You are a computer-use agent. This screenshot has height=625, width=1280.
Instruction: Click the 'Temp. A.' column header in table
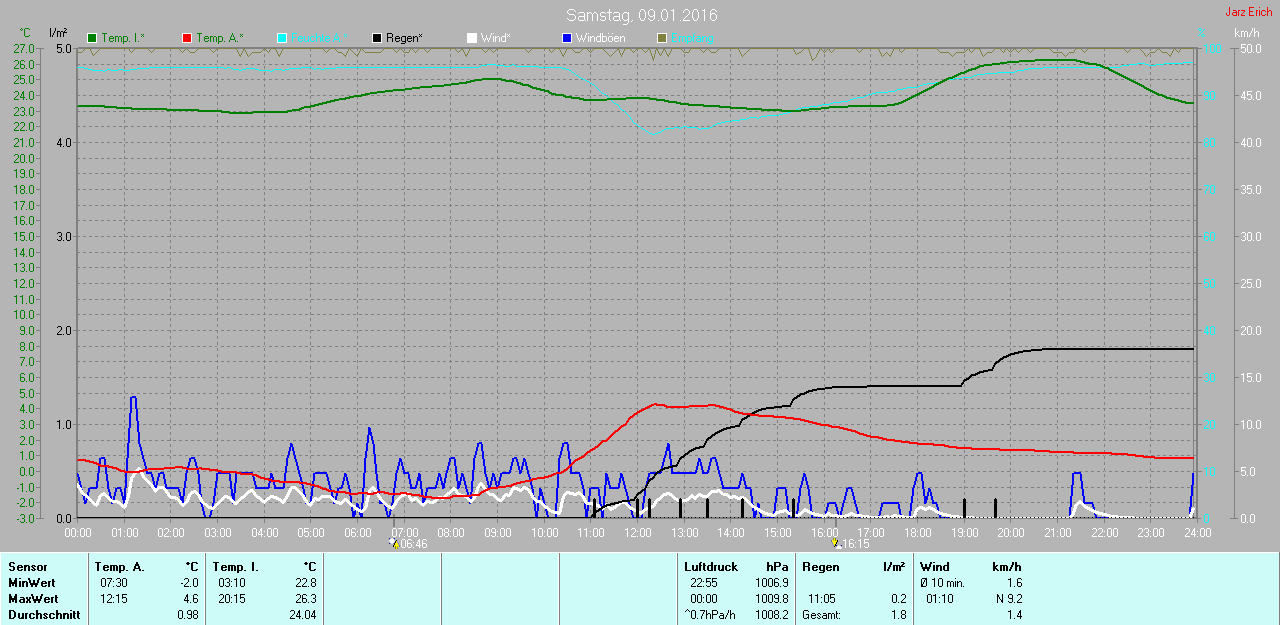[119, 567]
